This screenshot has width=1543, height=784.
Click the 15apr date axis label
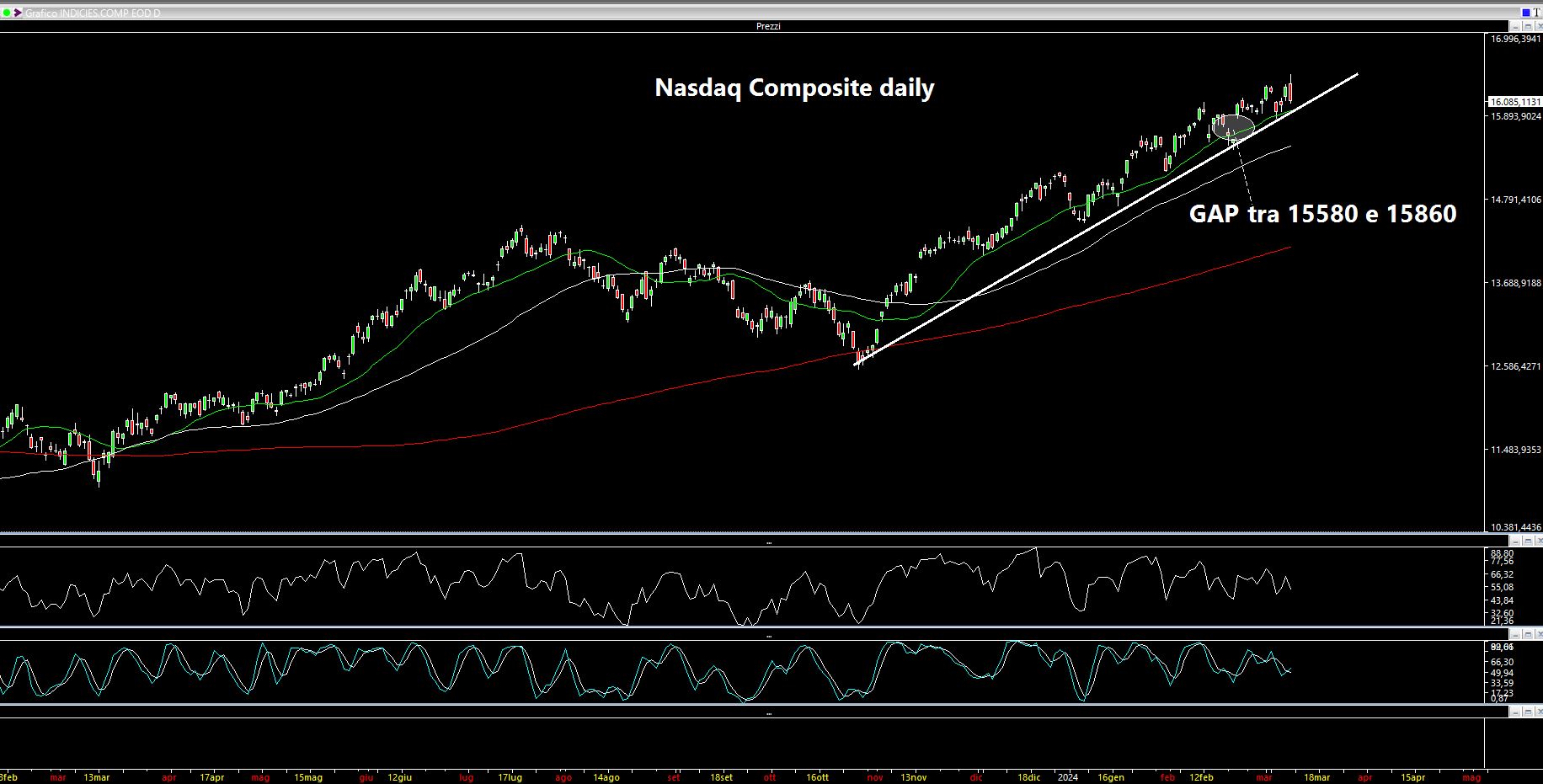(1412, 777)
